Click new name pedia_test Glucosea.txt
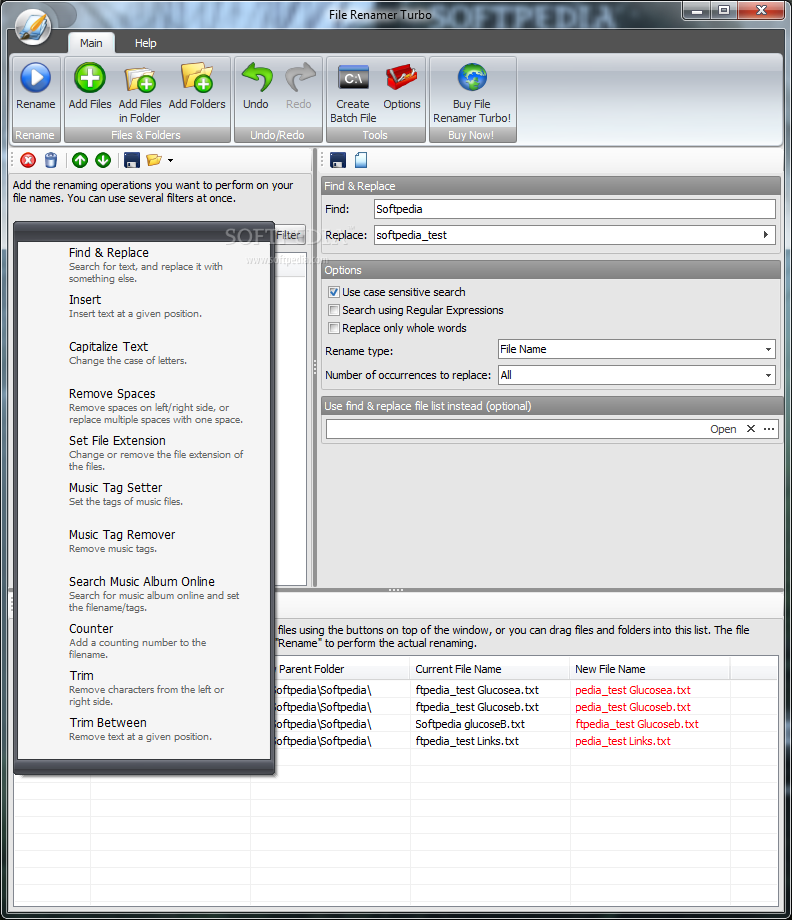The height and width of the screenshot is (920, 792). [x=632, y=690]
